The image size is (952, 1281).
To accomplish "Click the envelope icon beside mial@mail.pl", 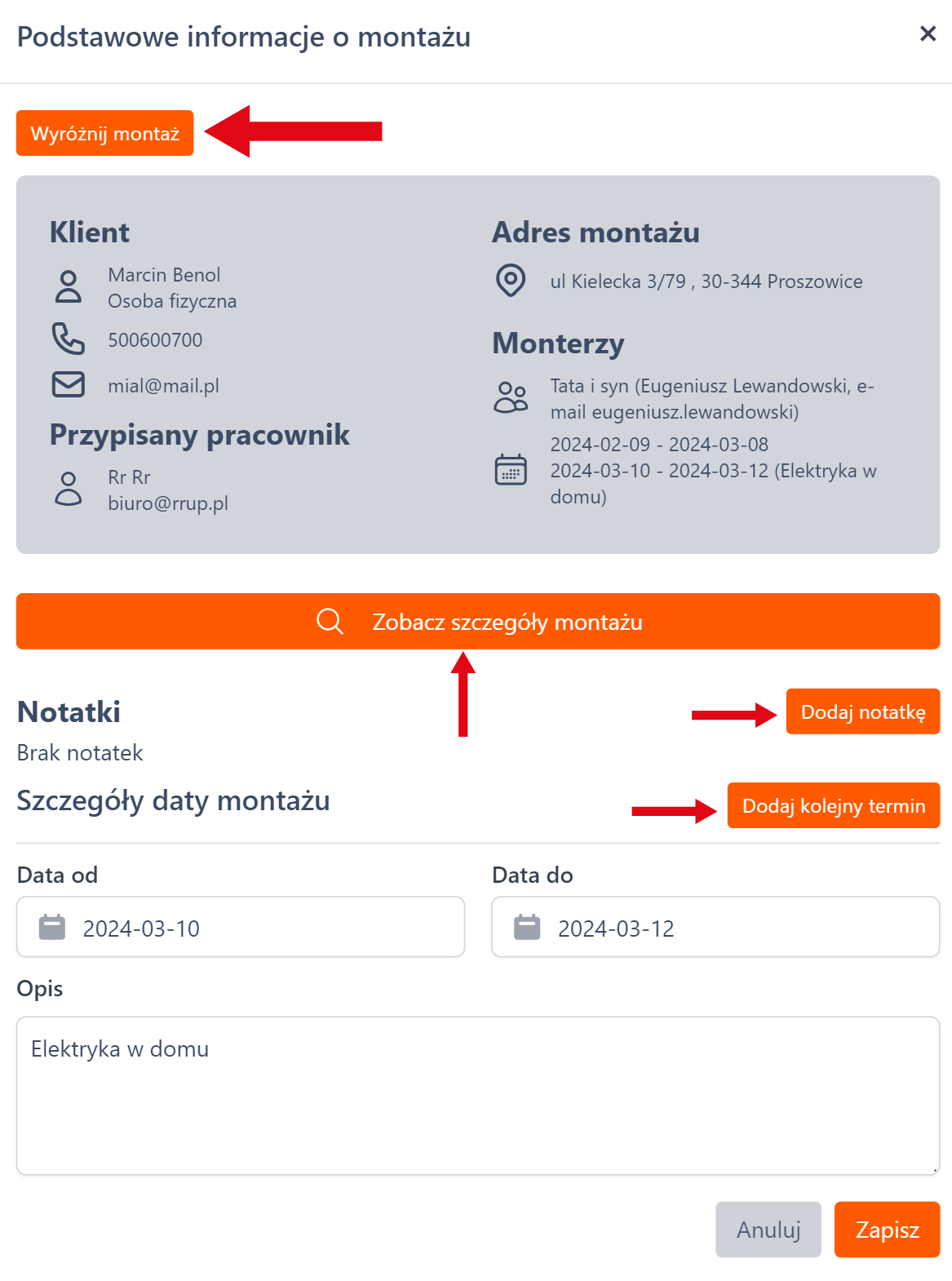I will pos(69,384).
